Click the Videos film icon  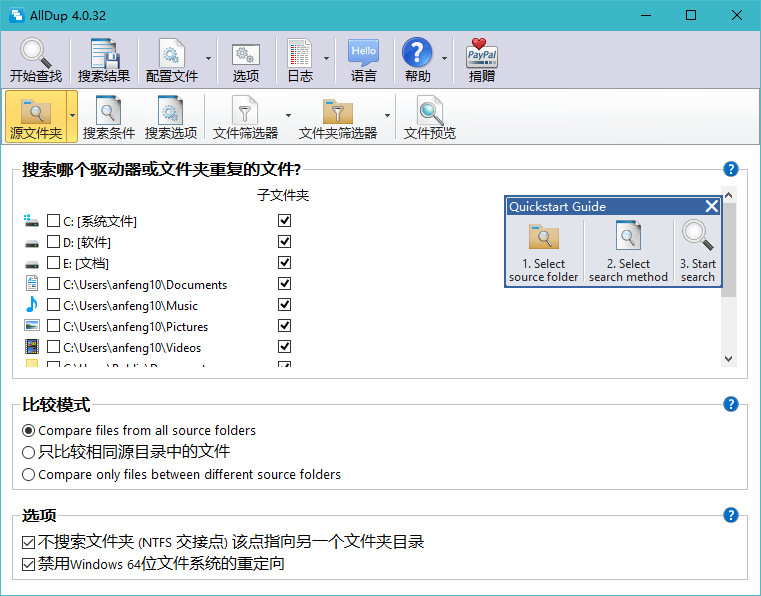pyautogui.click(x=32, y=346)
